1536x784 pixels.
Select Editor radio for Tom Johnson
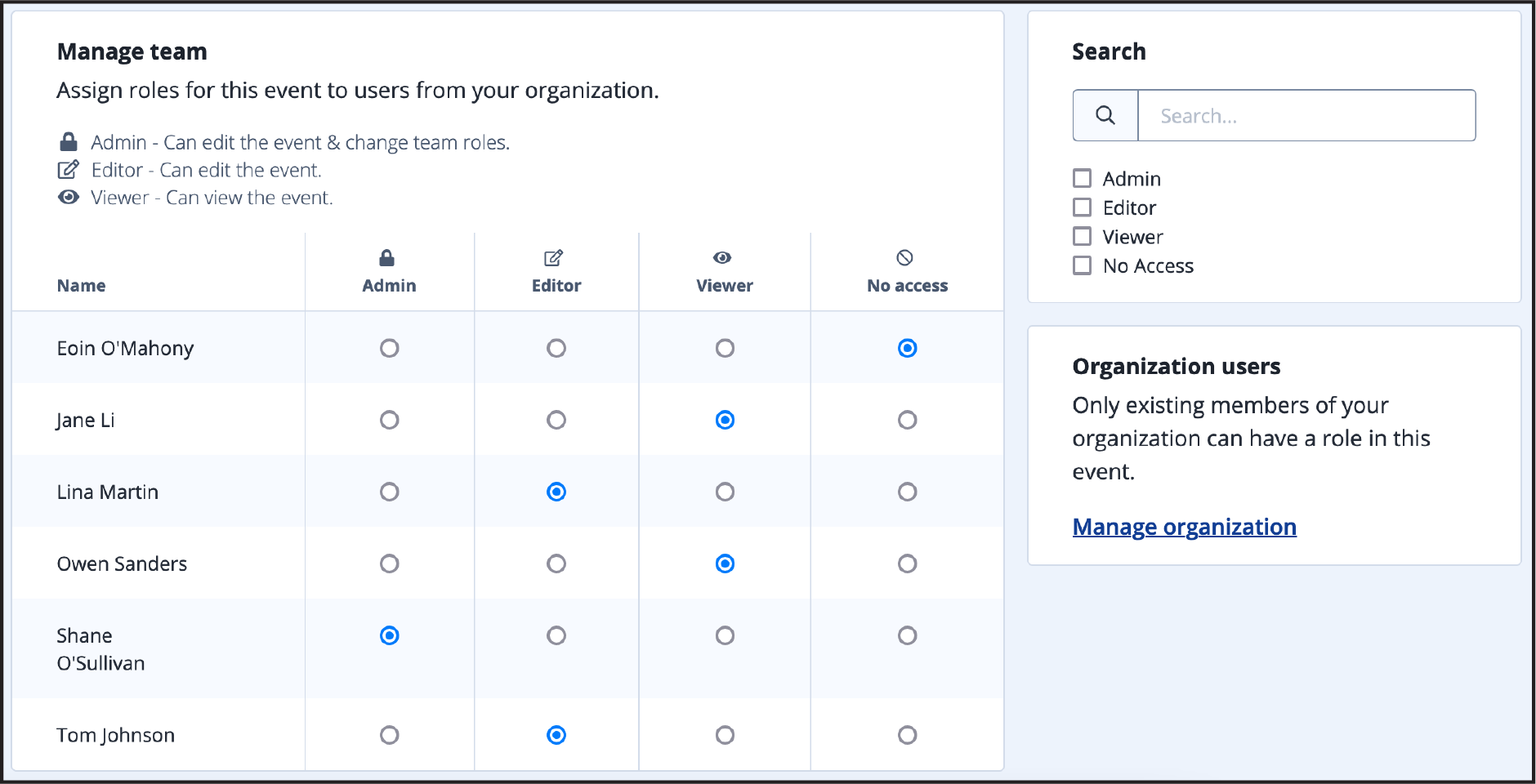[556, 735]
